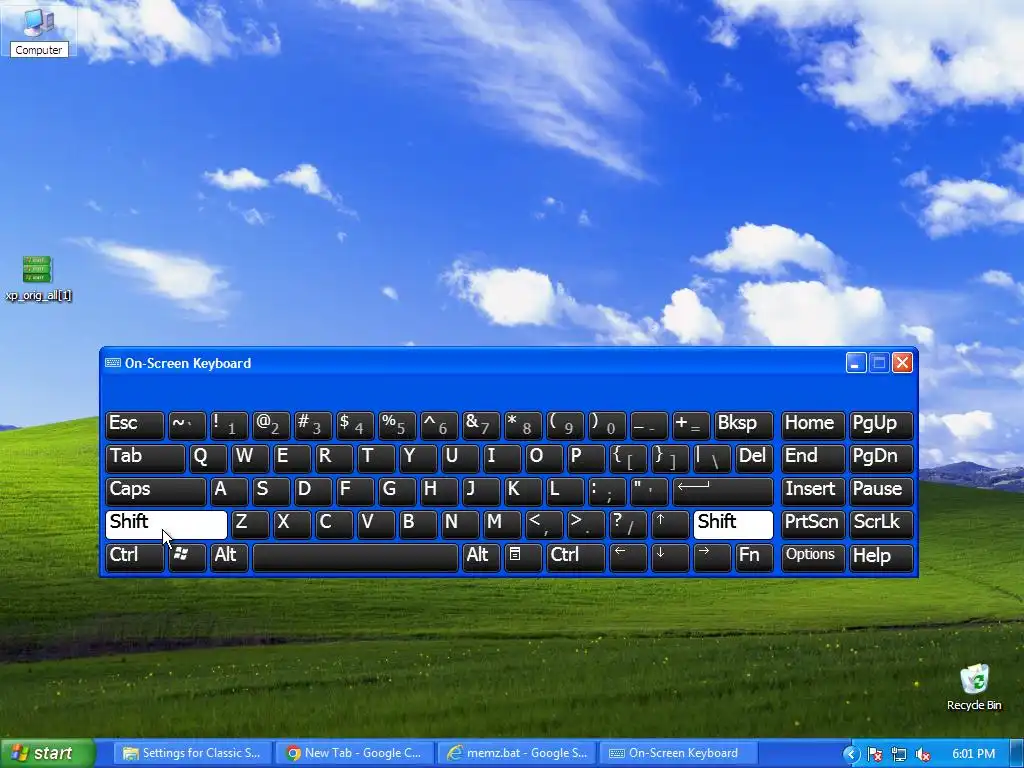Viewport: 1024px width, 768px height.
Task: Minimize the On-Screen Keyboard window
Action: point(856,362)
